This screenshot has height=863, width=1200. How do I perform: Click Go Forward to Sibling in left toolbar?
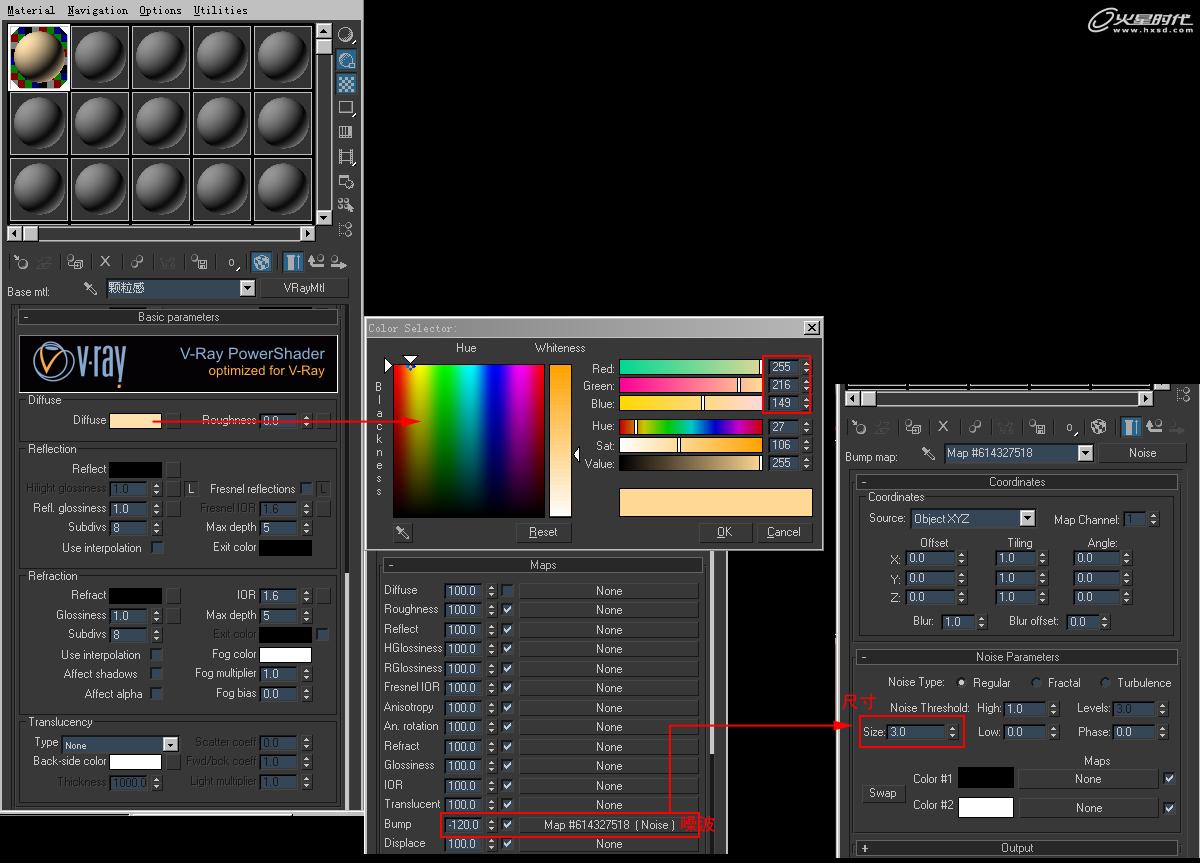pos(339,262)
